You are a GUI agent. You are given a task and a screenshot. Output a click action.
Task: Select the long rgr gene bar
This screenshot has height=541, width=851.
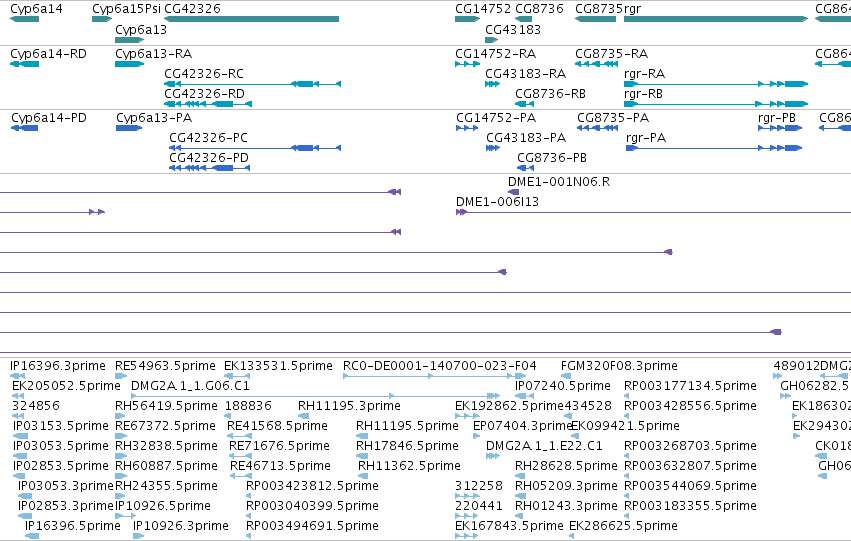click(716, 19)
